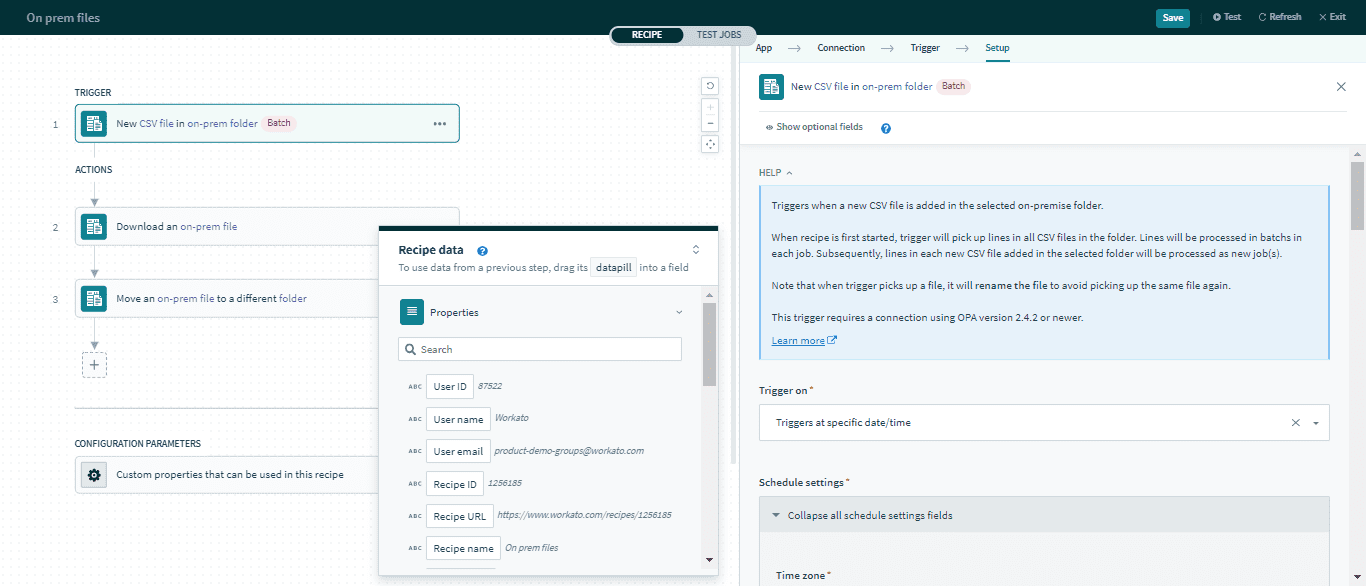Switch to the TEST JOBS tab
This screenshot has width=1366, height=586.
[719, 34]
